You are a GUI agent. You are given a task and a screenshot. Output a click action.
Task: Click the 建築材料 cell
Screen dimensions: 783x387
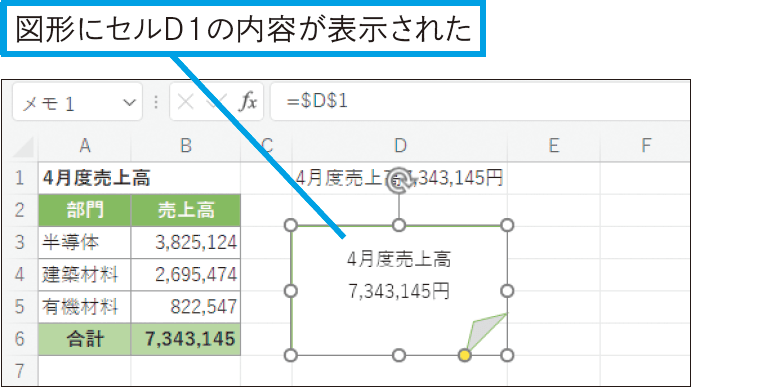[x=85, y=275]
